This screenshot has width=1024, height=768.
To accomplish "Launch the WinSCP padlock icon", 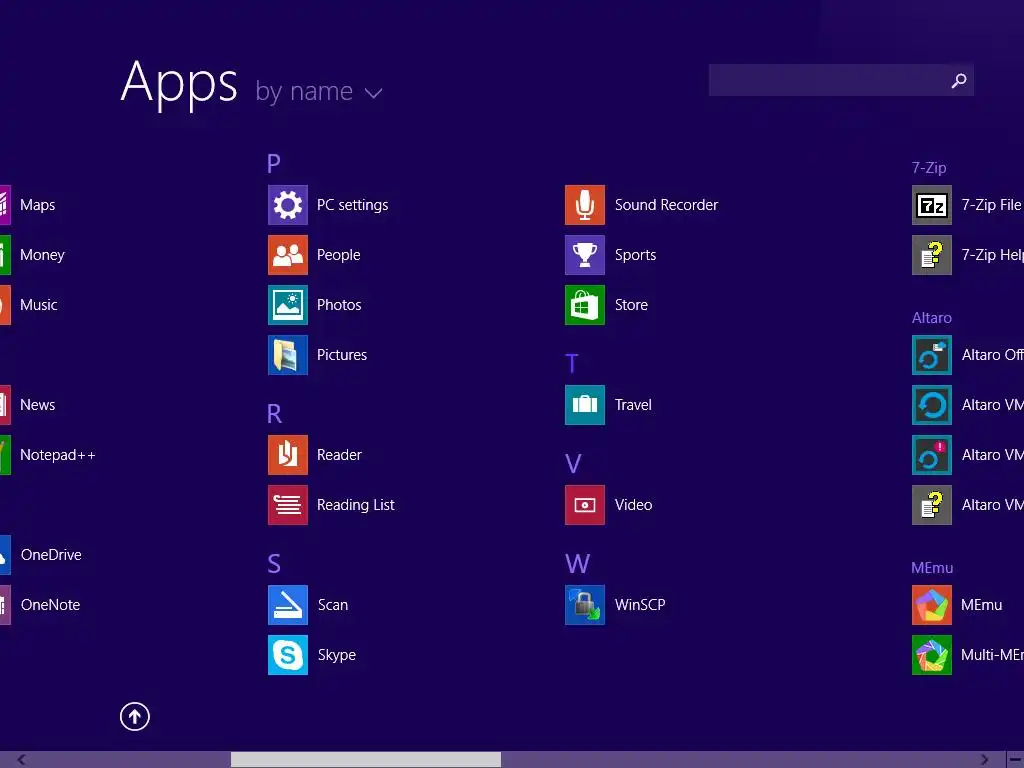I will (584, 605).
